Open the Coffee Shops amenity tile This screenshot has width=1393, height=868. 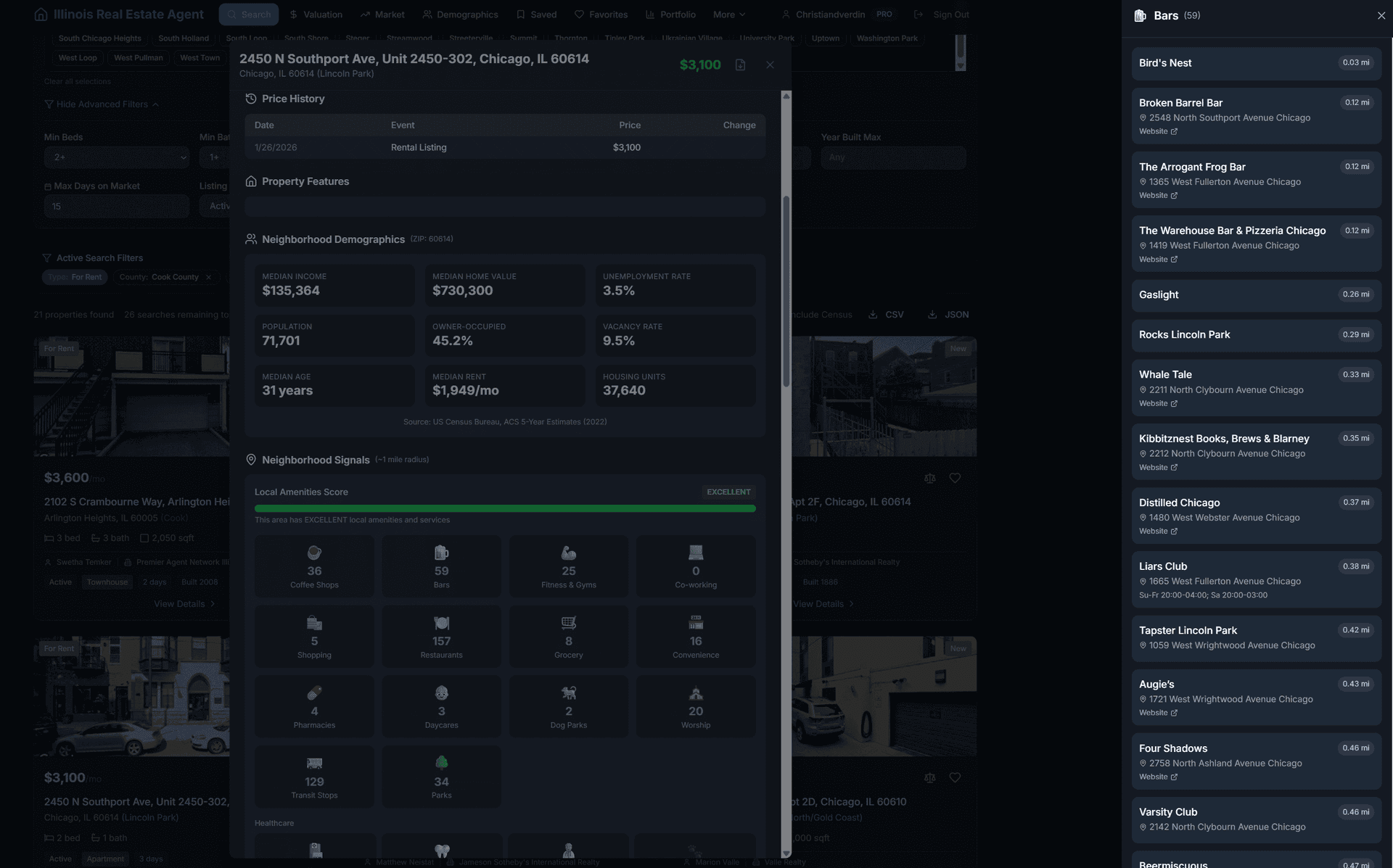[x=314, y=566]
